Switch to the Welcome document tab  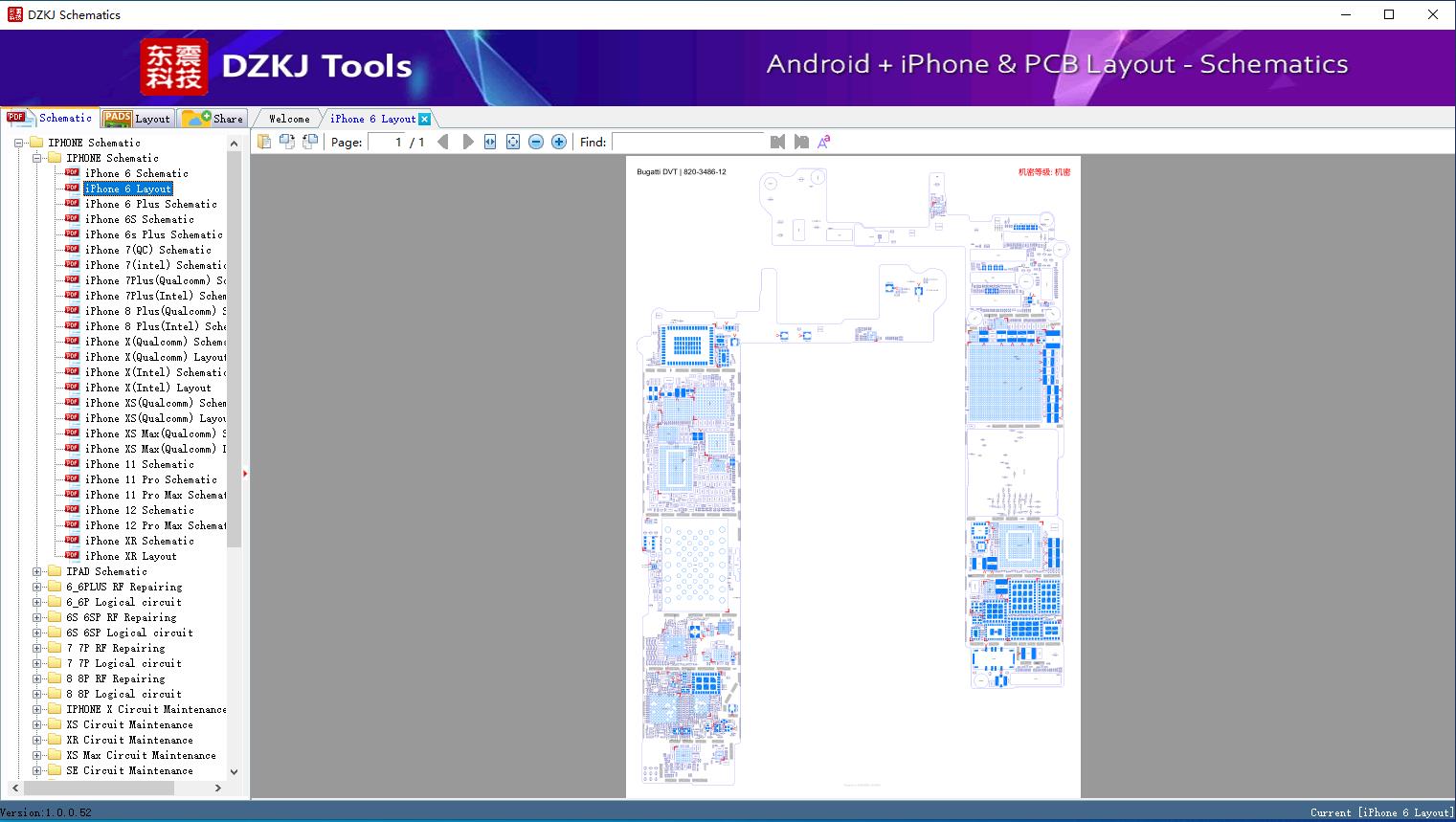point(289,119)
